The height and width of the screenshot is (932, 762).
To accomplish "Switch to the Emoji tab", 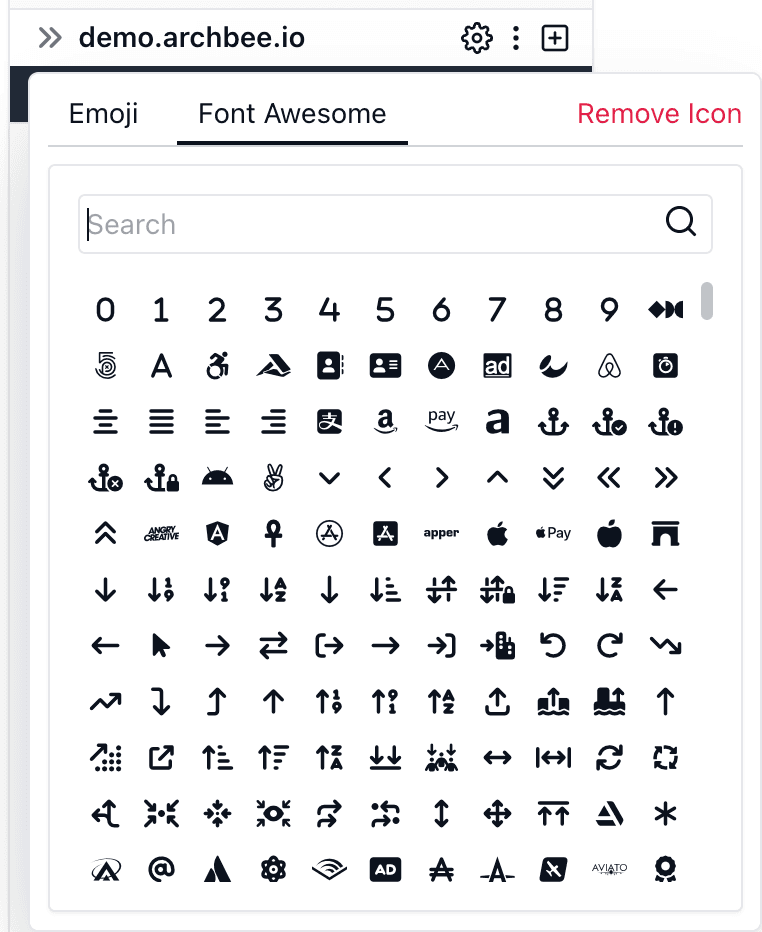I will click(103, 114).
